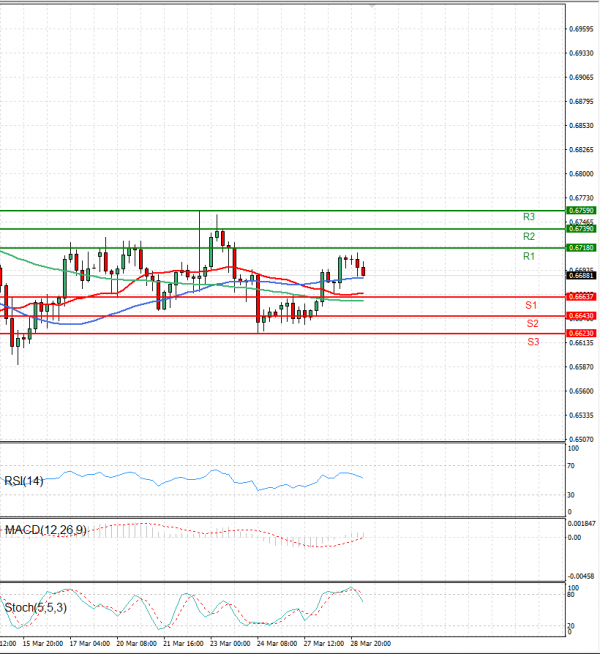Image resolution: width=600 pixels, height=654 pixels.
Task: Click the RSI(14) indicator label
Action: click(24, 481)
